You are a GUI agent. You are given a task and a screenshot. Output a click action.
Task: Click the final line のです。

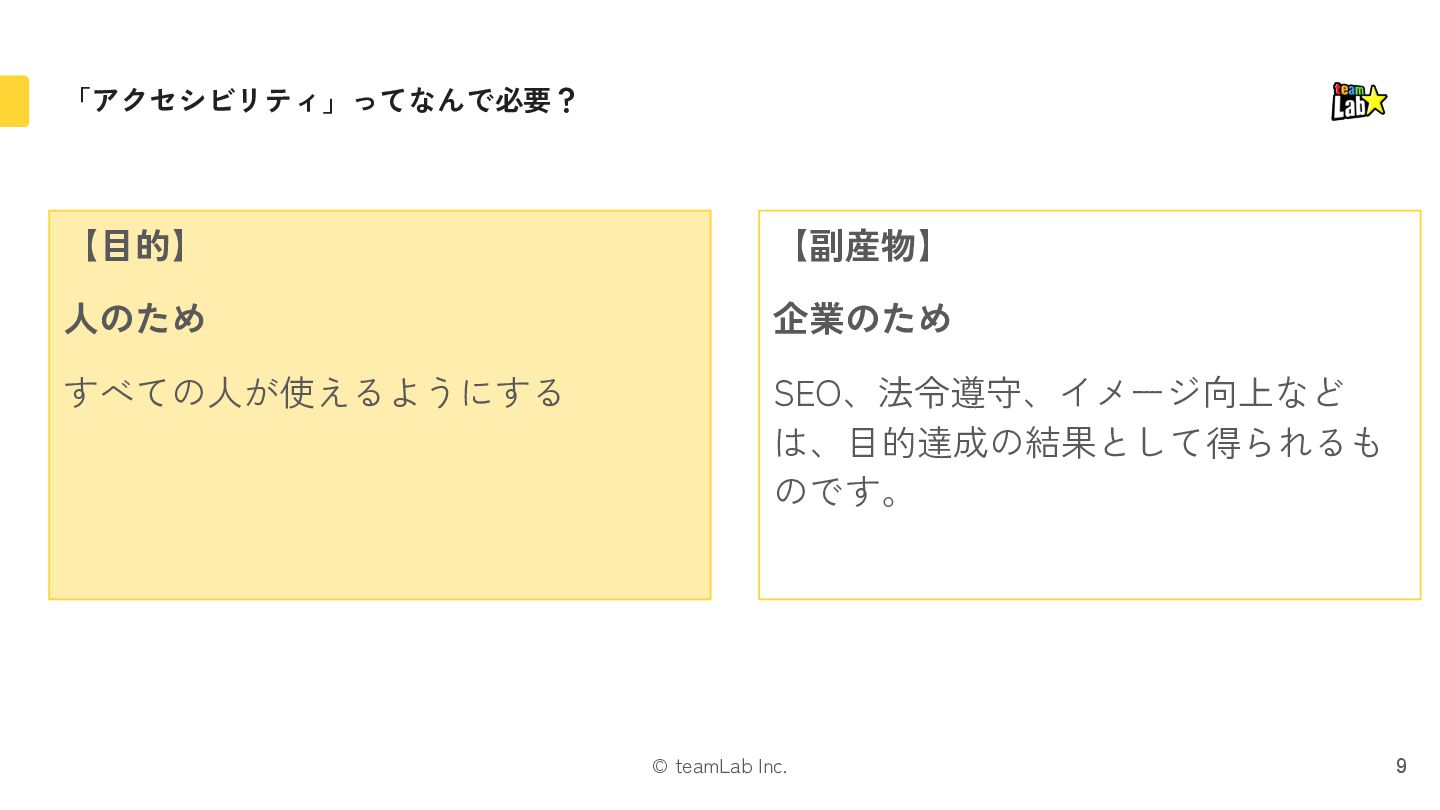[x=839, y=491]
